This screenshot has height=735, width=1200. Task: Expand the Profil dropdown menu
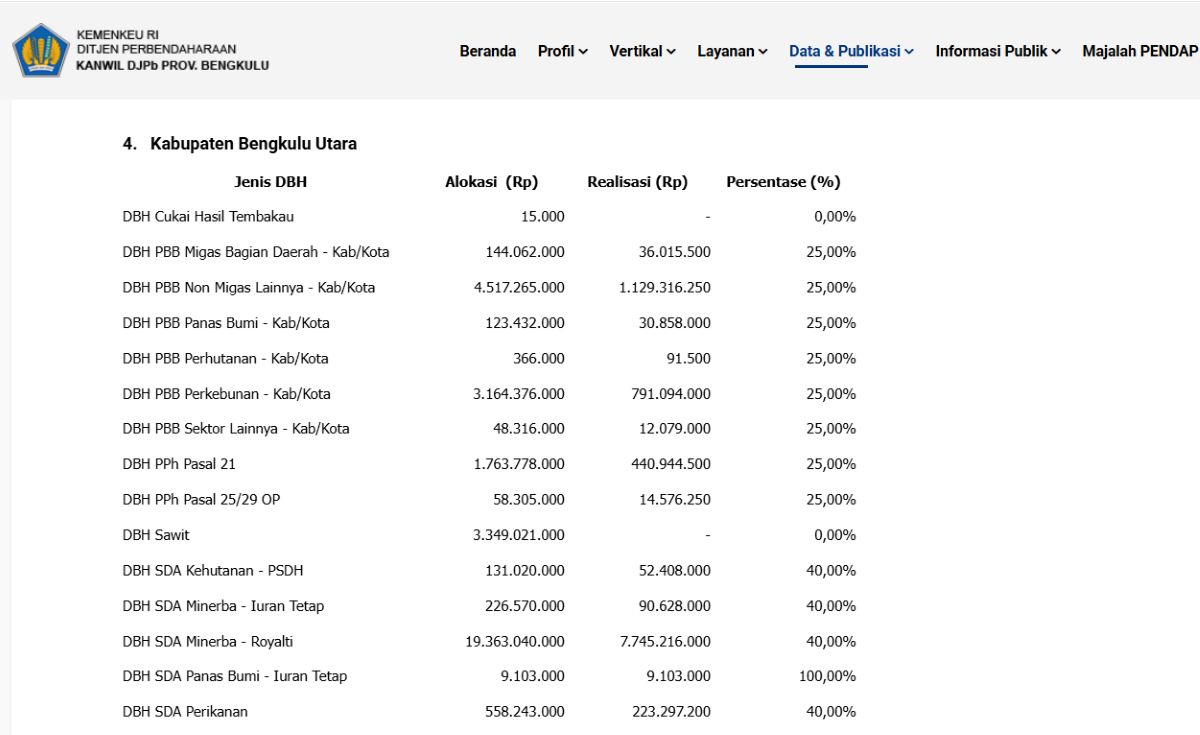click(x=563, y=51)
